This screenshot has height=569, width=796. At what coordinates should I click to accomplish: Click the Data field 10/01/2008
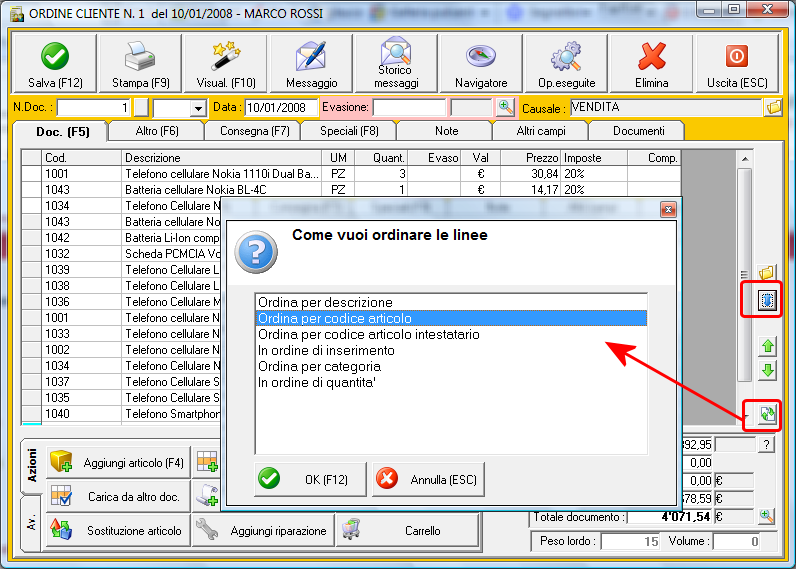click(281, 108)
